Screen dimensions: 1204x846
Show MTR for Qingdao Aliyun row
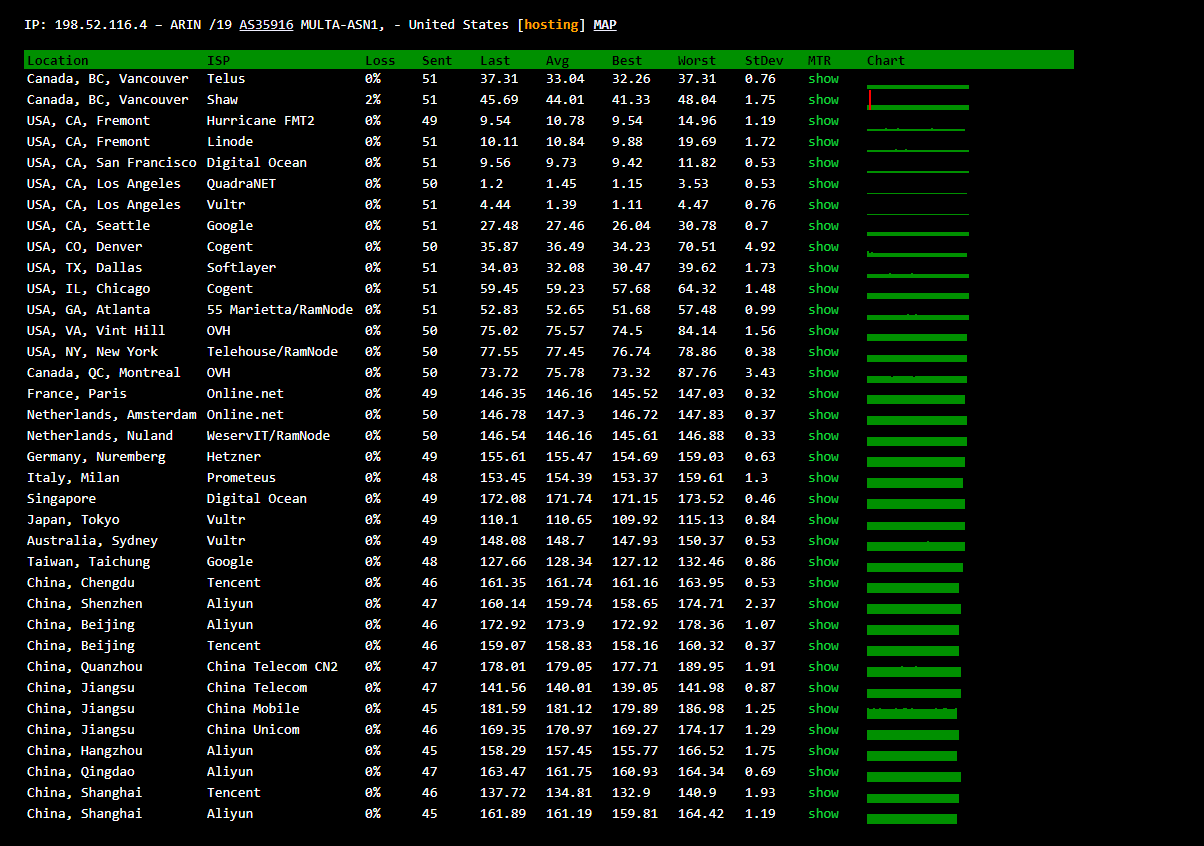[823, 771]
